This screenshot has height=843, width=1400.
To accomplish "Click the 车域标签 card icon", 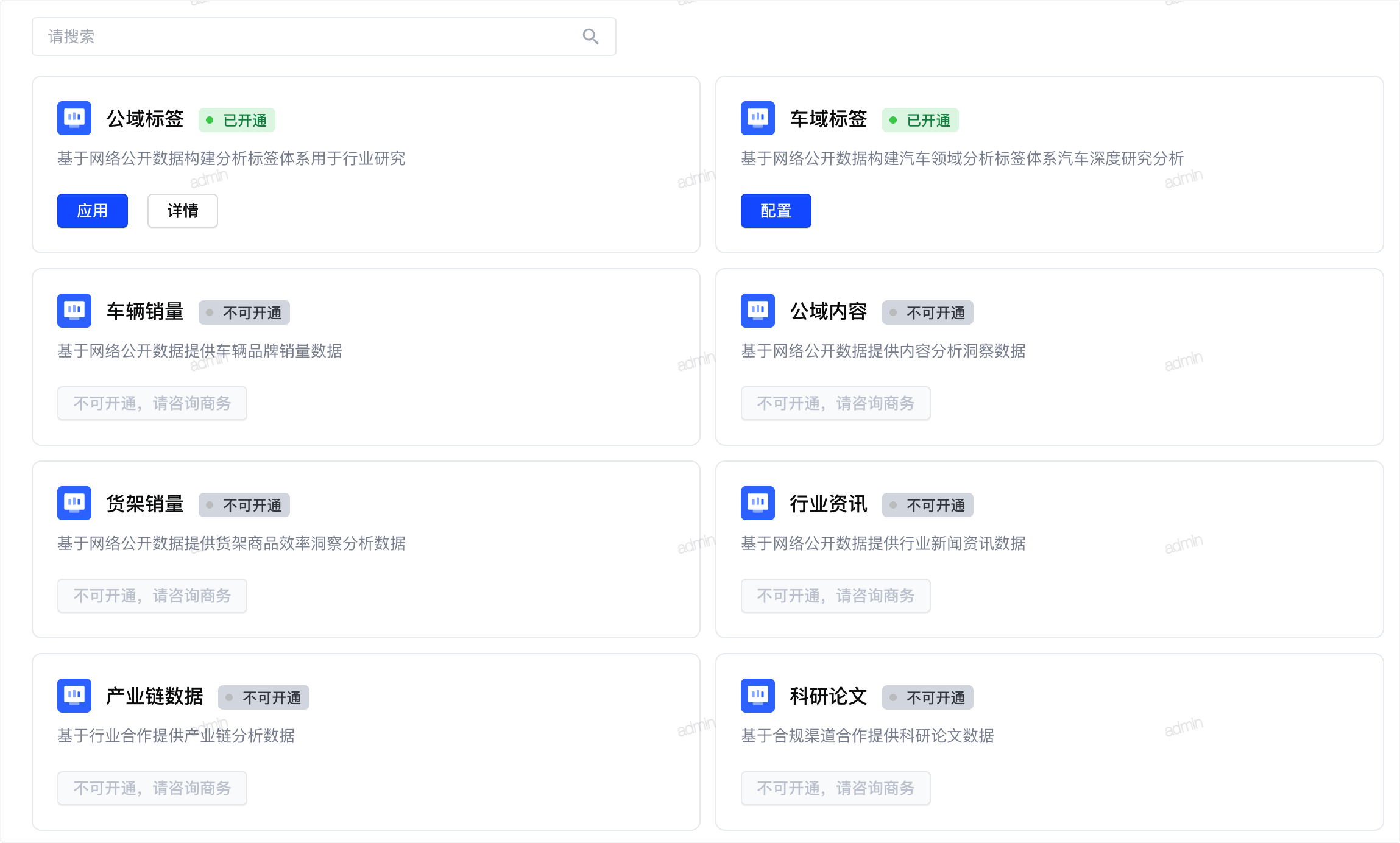I will tap(758, 118).
